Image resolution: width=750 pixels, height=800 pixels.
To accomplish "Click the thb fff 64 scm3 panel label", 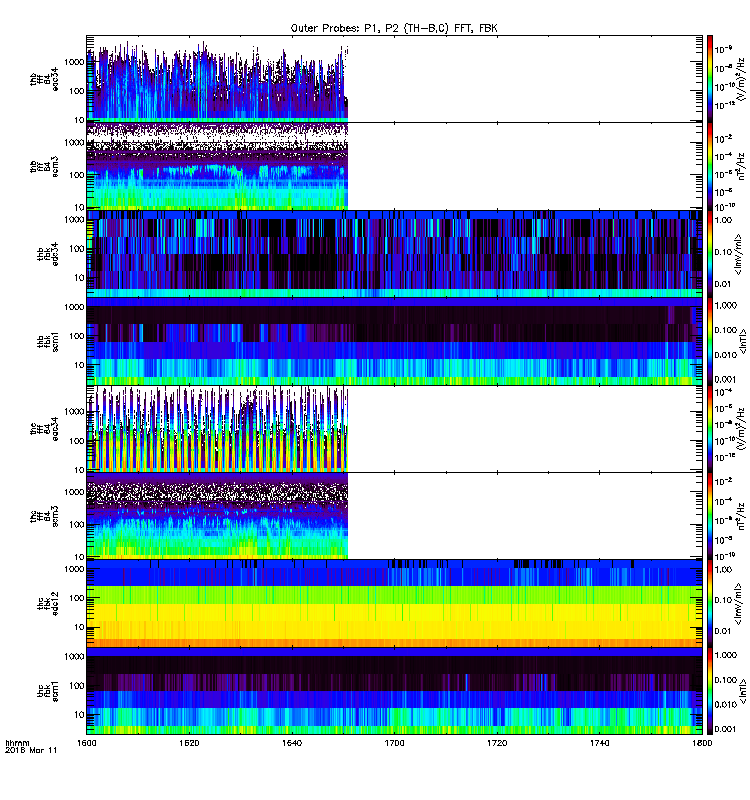I will 44,166.
